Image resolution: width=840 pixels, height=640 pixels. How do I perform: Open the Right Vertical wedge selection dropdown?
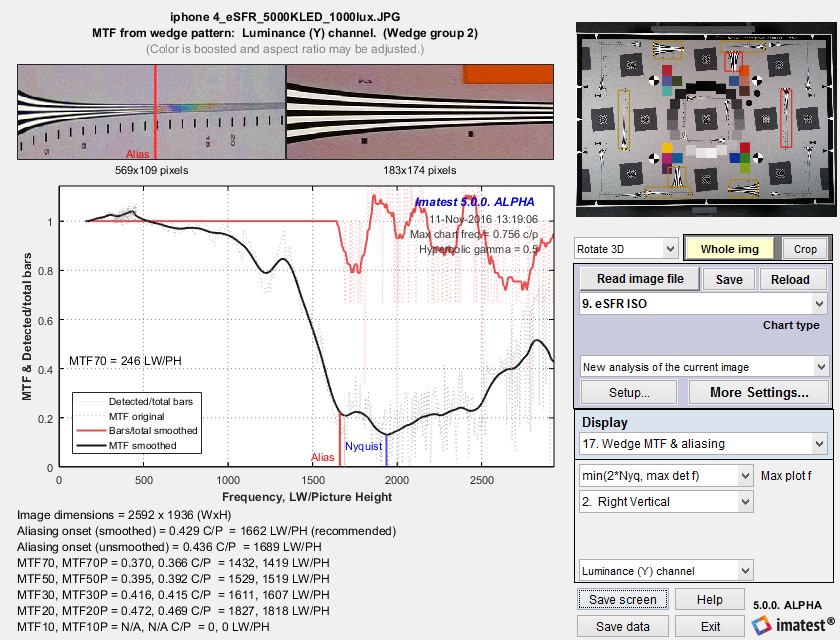666,502
